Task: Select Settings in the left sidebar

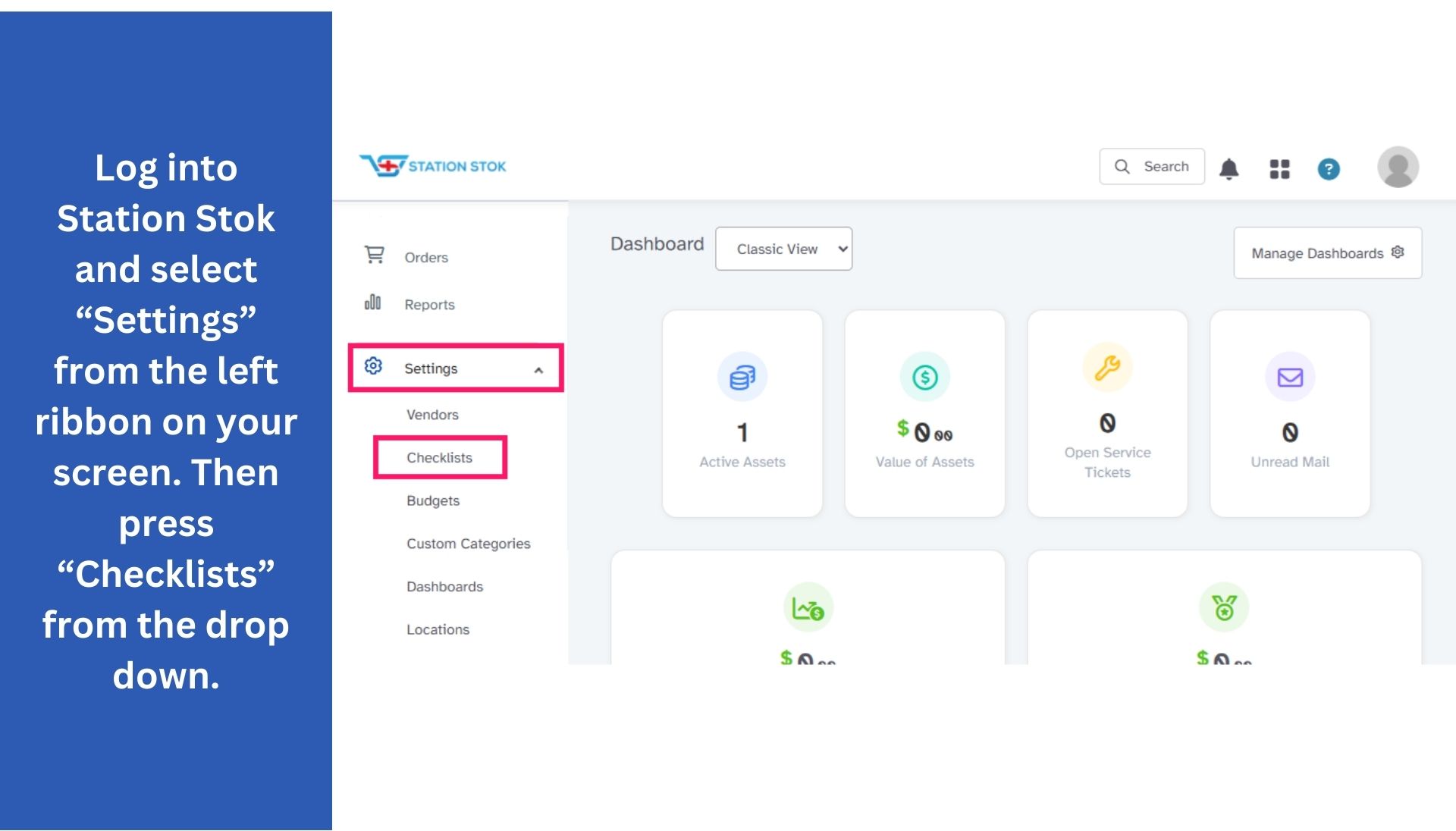Action: pos(431,368)
